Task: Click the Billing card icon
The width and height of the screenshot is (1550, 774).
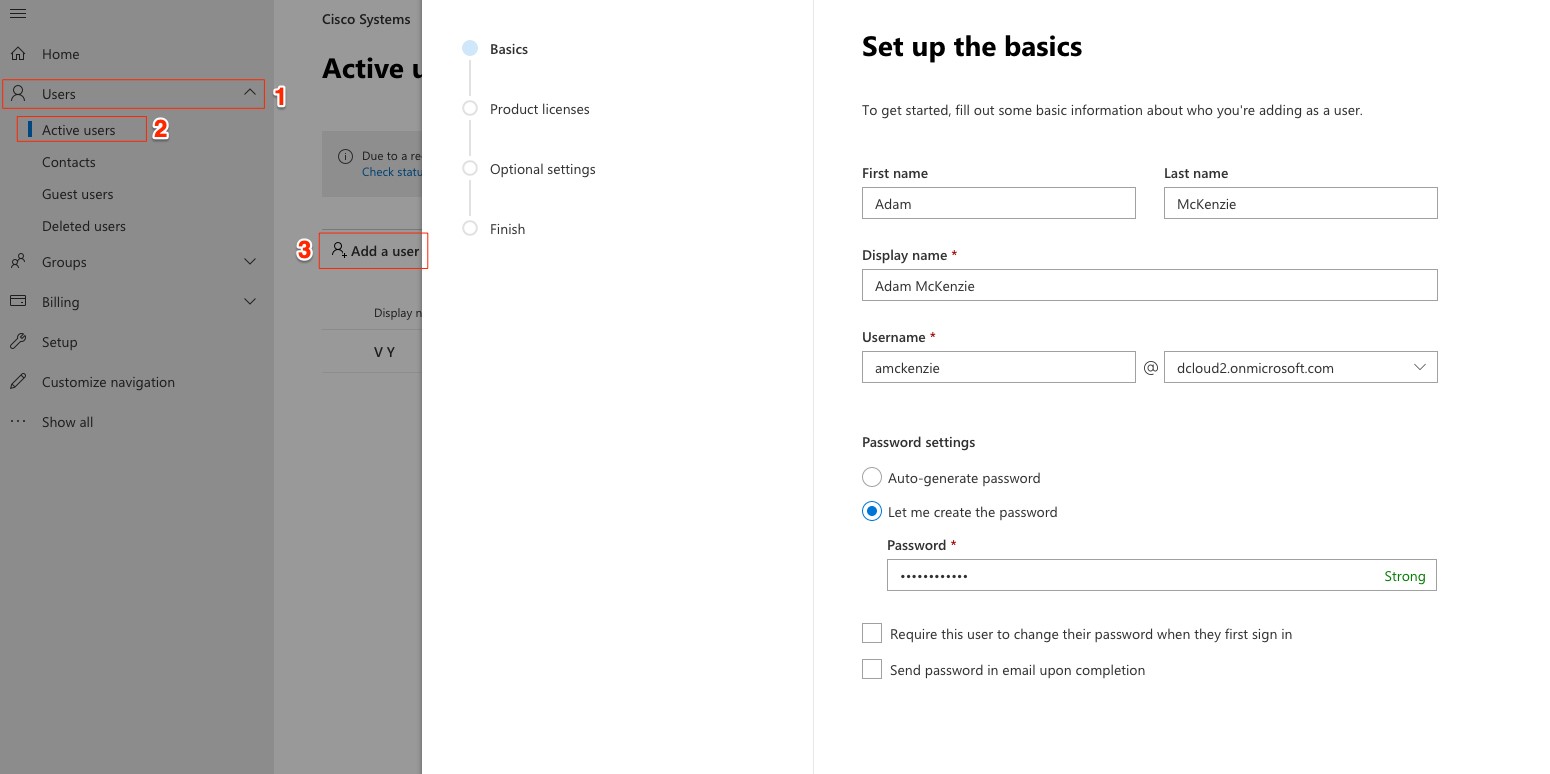Action: [x=18, y=302]
